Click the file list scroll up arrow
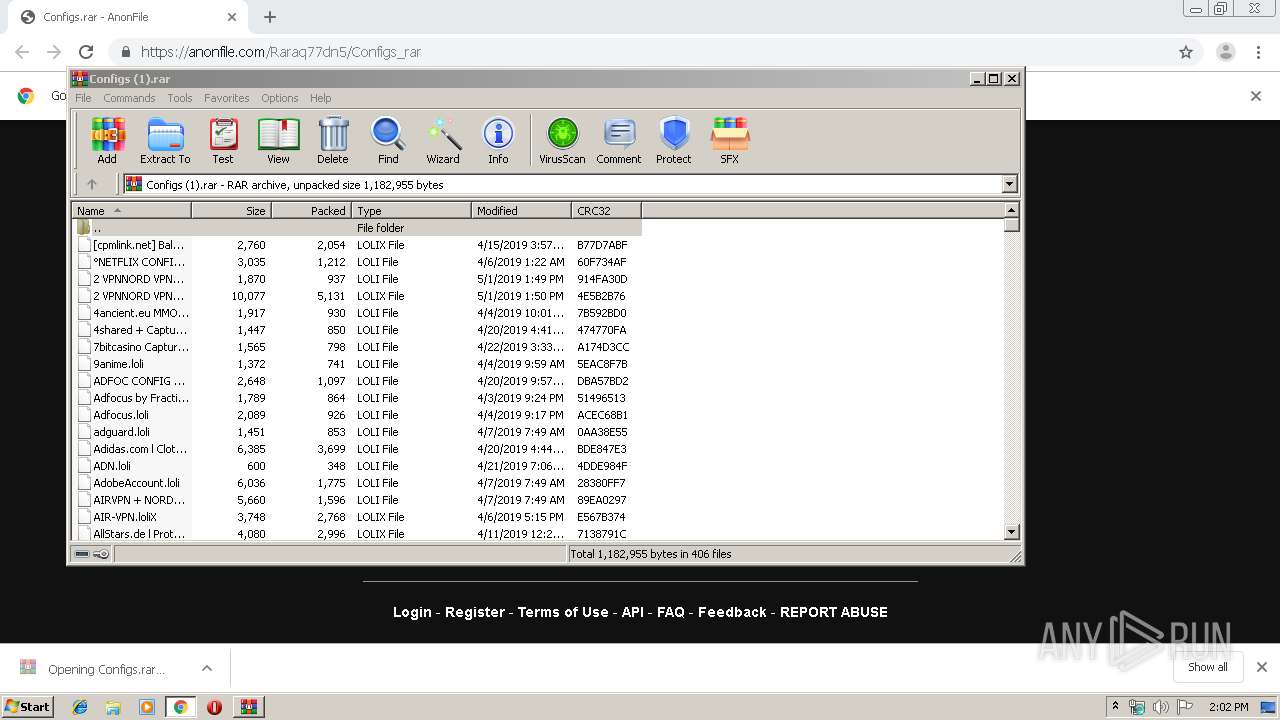Screen dimensions: 1280x720 pos(1011,210)
